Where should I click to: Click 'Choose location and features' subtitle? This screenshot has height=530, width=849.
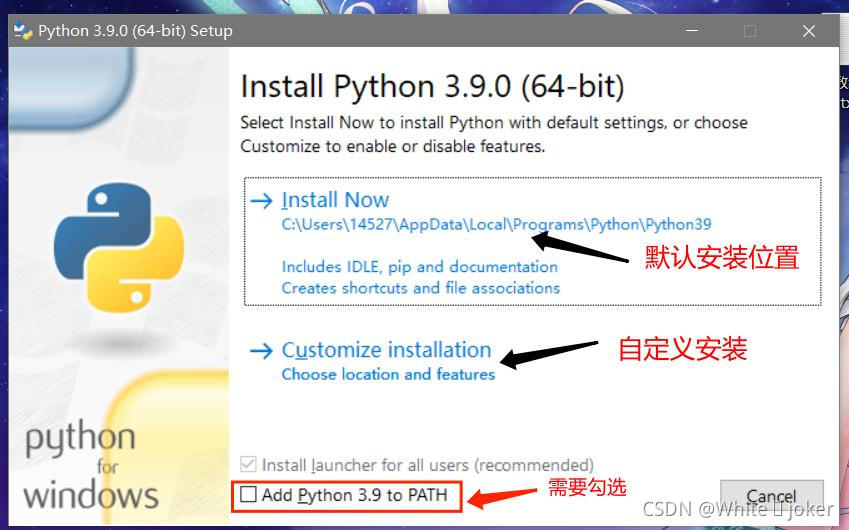388,374
